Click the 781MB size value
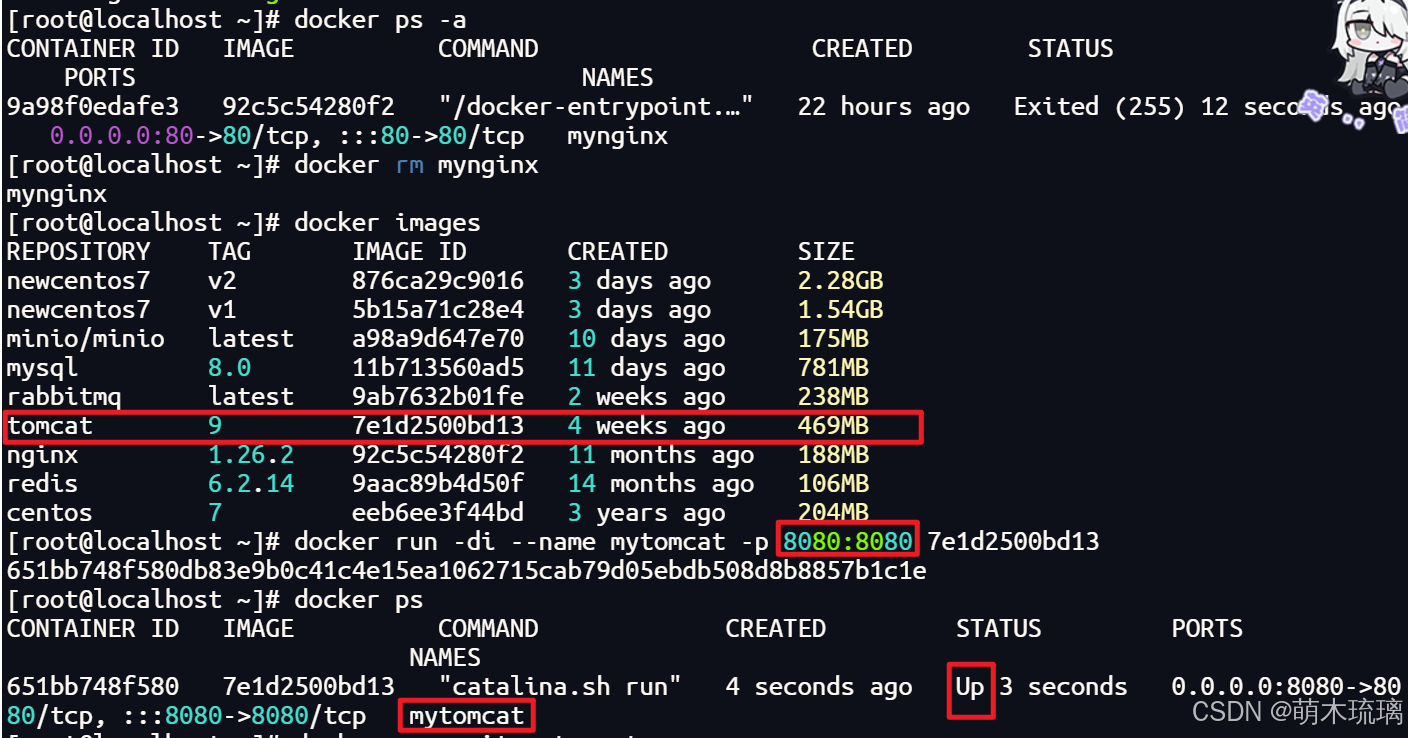Image resolution: width=1408 pixels, height=738 pixels. [833, 368]
